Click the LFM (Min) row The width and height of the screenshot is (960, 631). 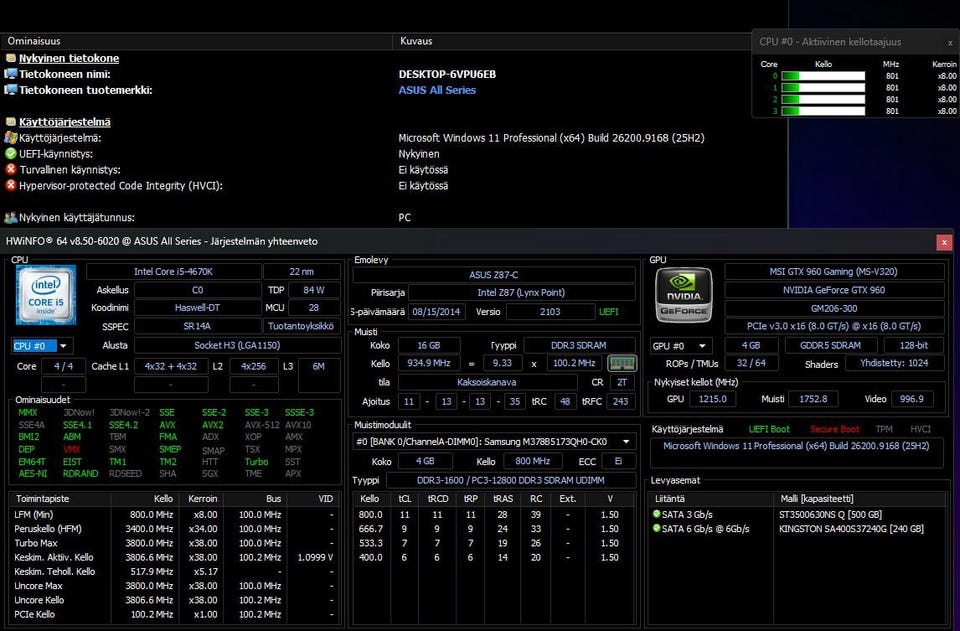(x=173, y=515)
